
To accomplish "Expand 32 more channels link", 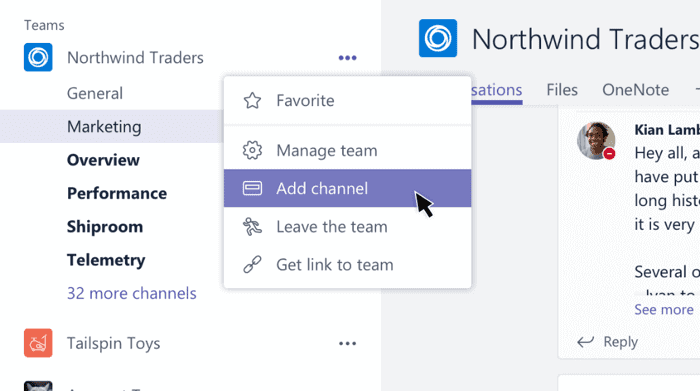I will click(132, 293).
